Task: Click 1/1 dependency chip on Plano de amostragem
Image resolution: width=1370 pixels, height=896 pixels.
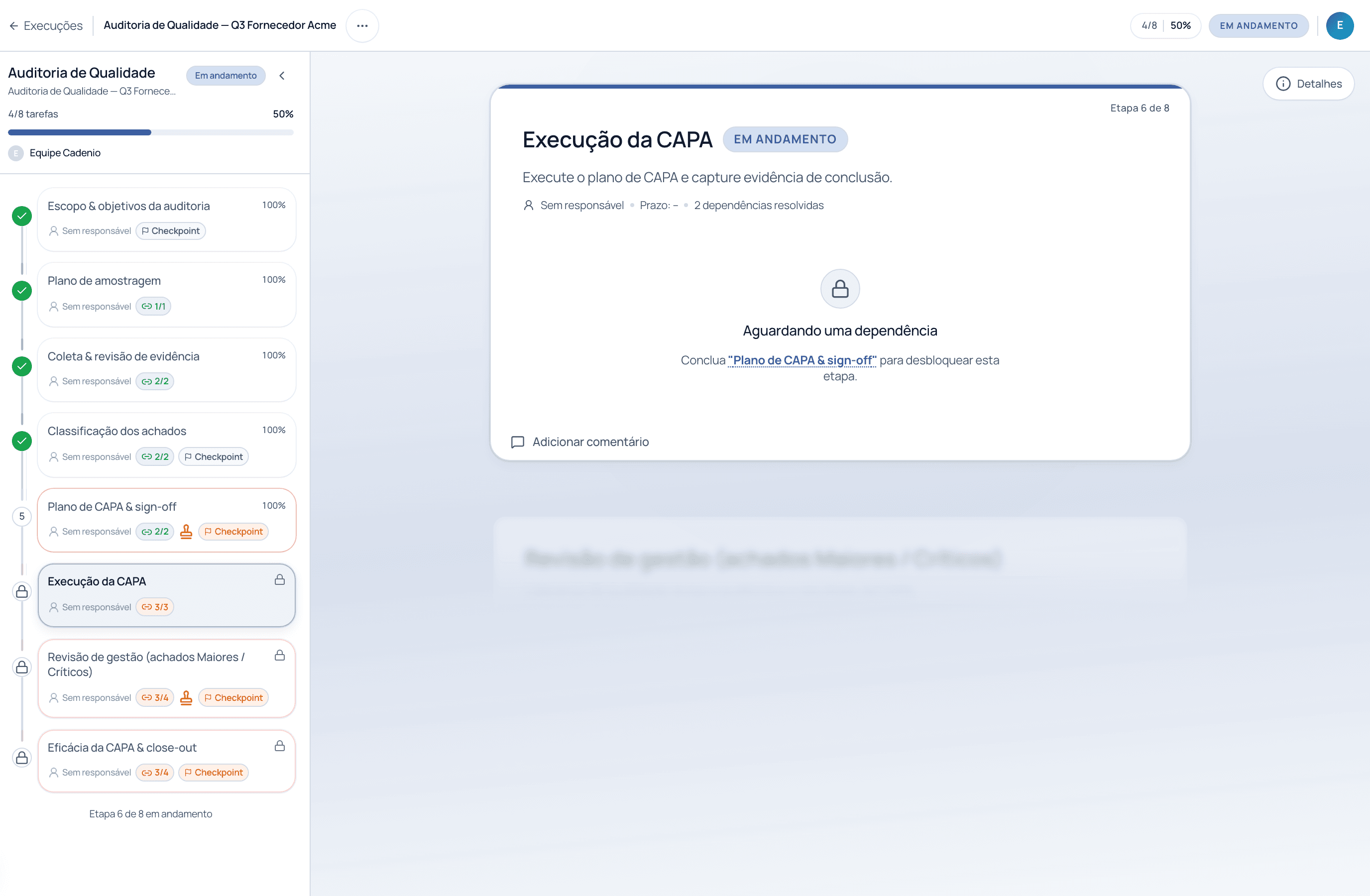Action: coord(153,306)
